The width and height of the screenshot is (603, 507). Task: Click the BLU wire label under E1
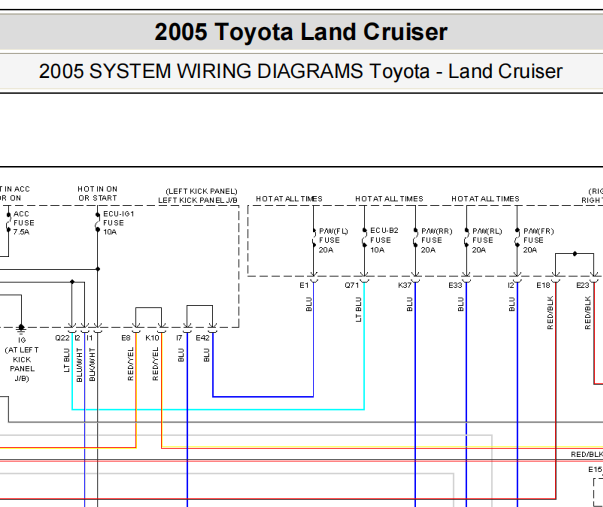pyautogui.click(x=309, y=304)
